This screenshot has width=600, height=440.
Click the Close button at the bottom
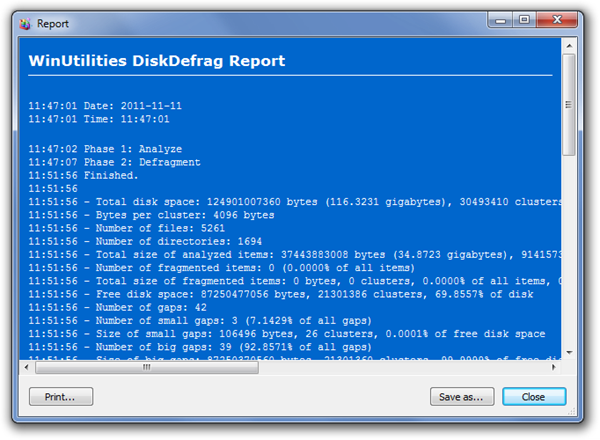534,396
